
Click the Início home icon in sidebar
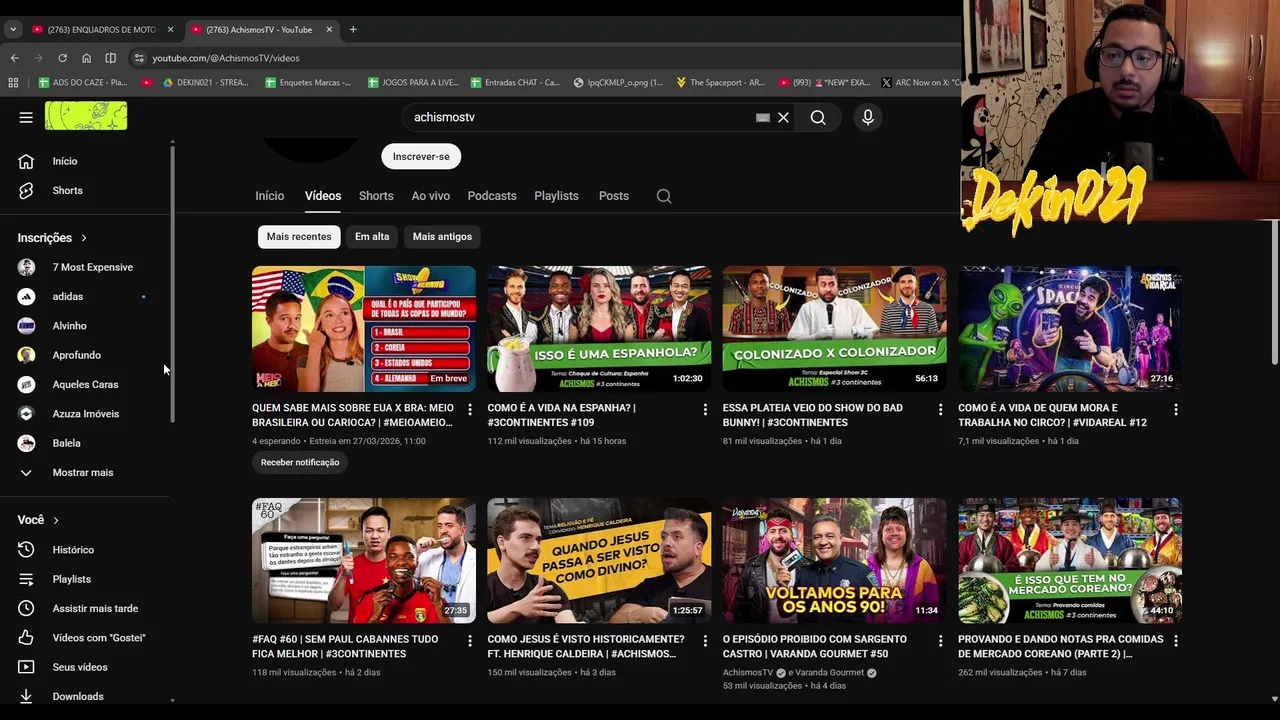26,161
